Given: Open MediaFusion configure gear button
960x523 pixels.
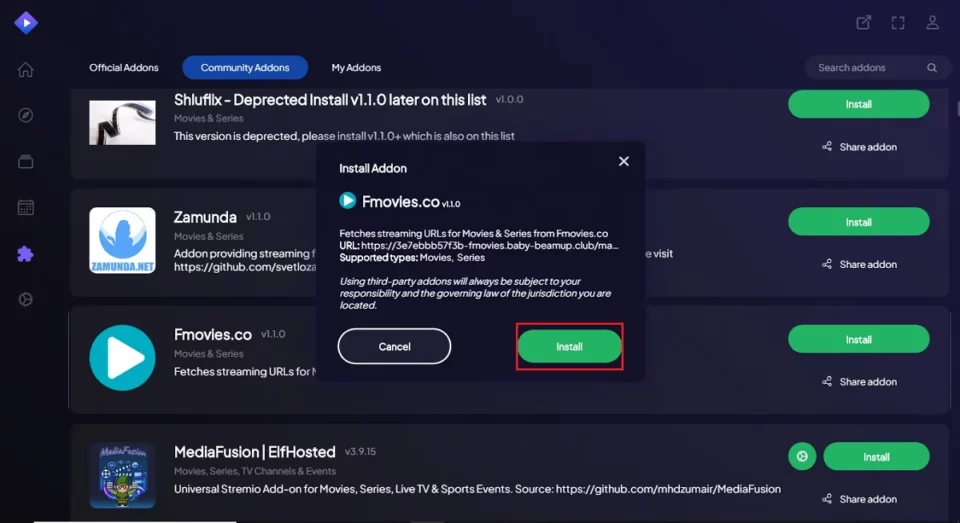Looking at the screenshot, I should tap(802, 457).
